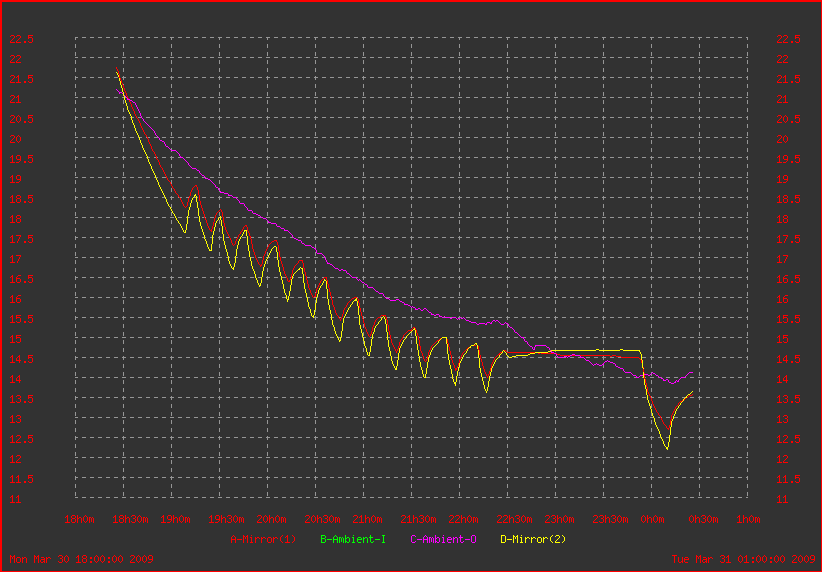Click the 22h30m time axis label

coord(514,519)
